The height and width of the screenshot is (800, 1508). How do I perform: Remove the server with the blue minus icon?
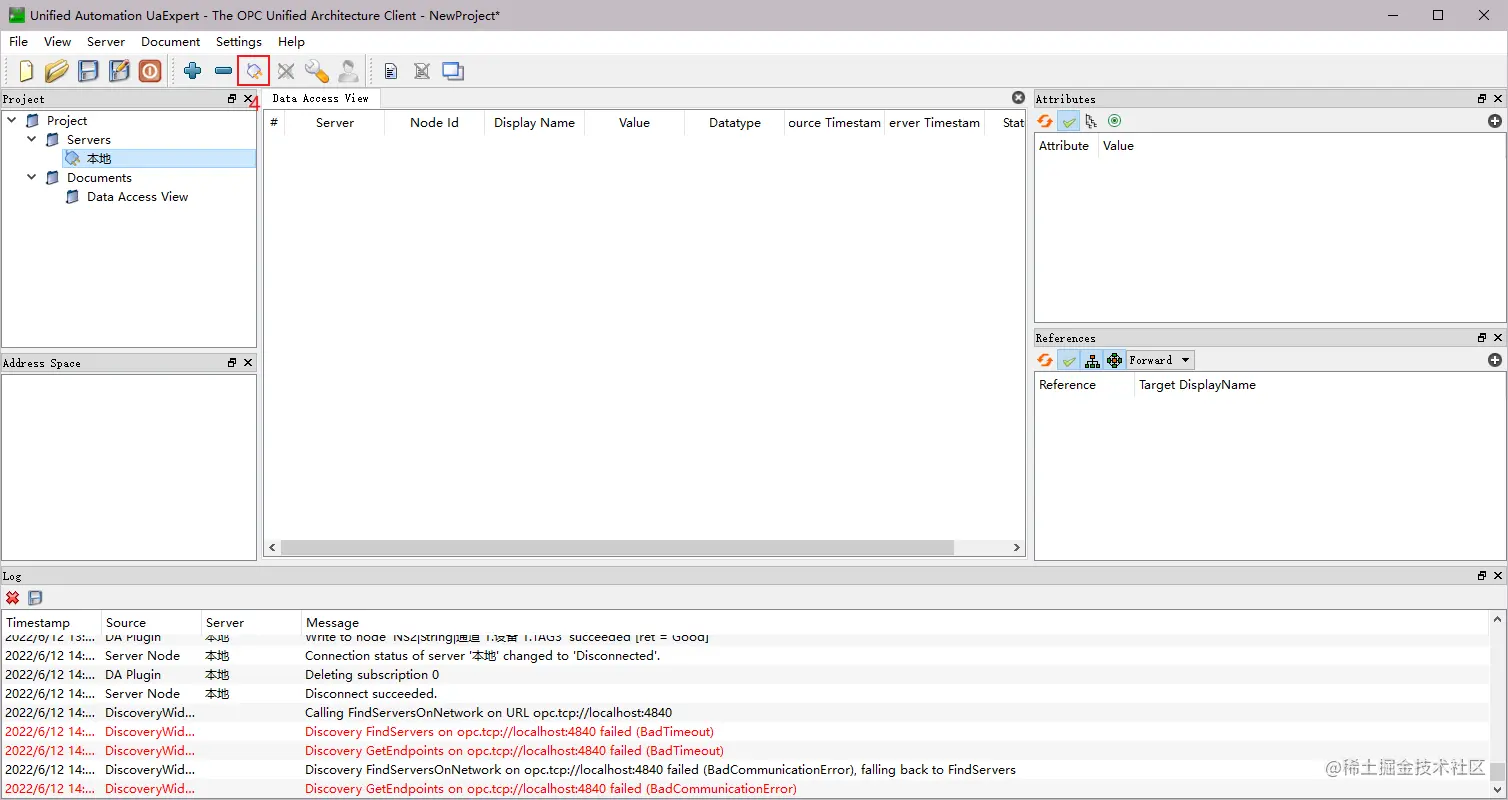tap(223, 71)
